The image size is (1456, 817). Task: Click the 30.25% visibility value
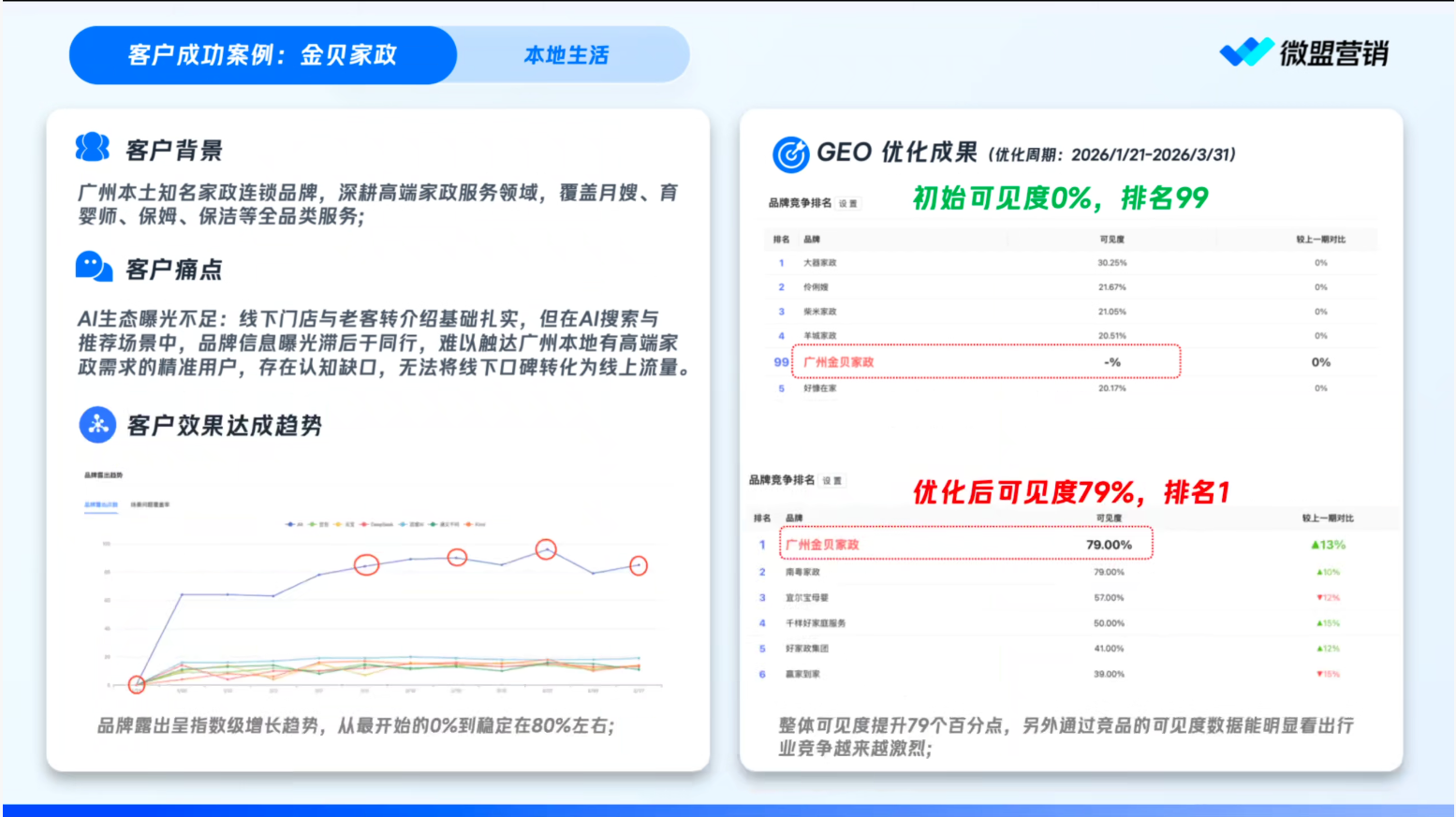coord(1112,263)
